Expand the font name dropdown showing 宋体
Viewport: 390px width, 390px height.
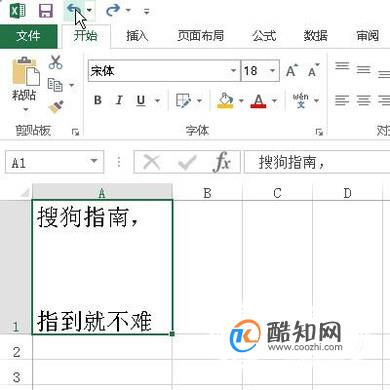pyautogui.click(x=233, y=70)
